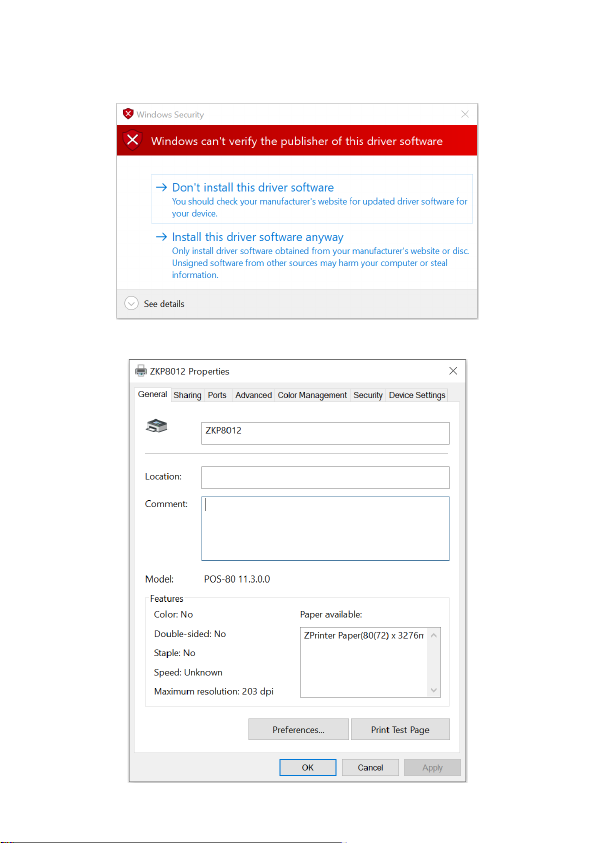
Task: Click arrow icon beside Don't install option
Action: coord(161,187)
